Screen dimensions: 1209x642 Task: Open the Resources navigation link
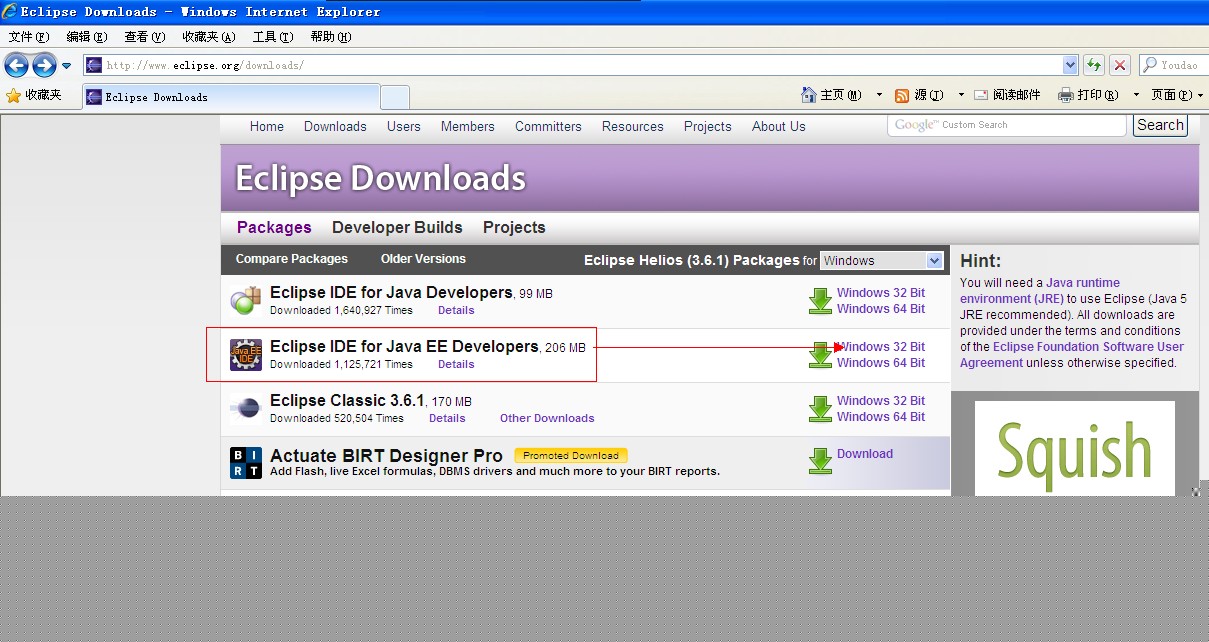(633, 126)
